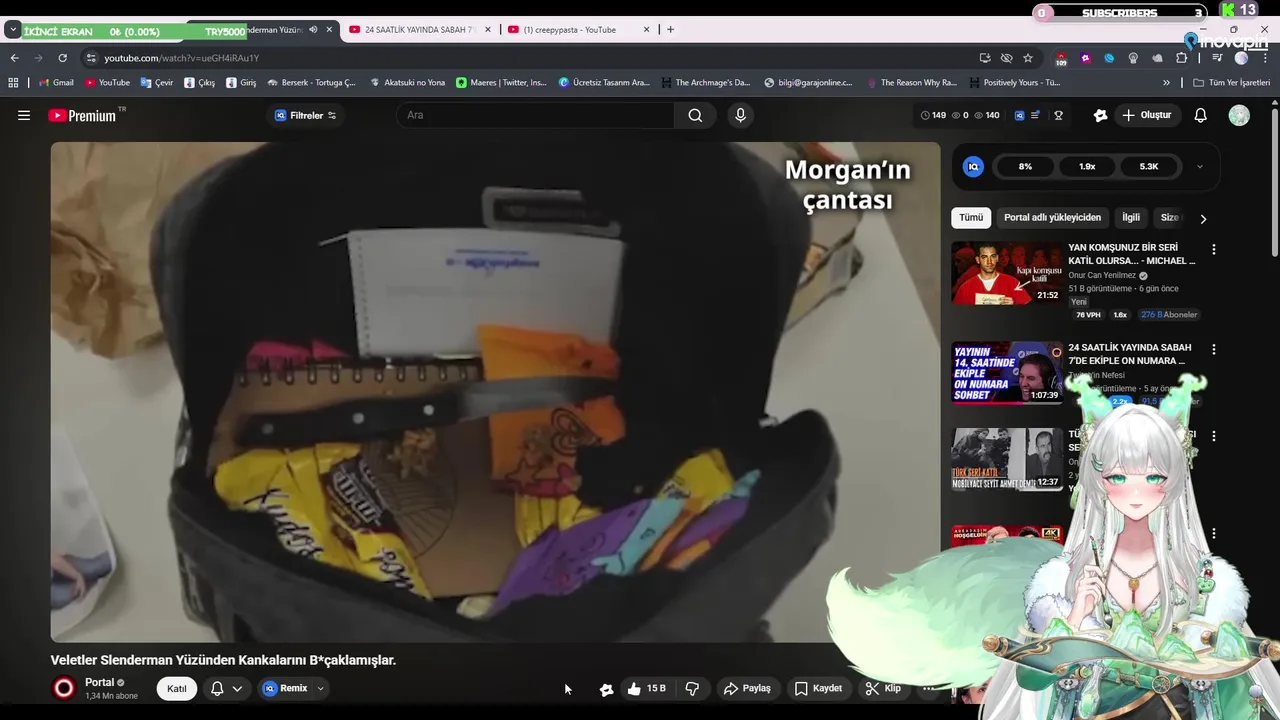
Task: Open a new browser tab with plus
Action: 670,30
